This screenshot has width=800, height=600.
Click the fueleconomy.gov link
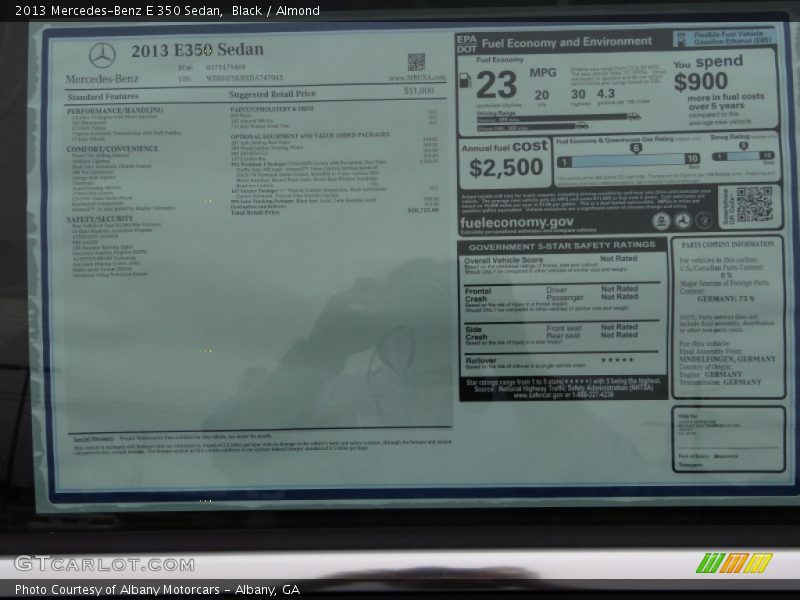coord(517,222)
